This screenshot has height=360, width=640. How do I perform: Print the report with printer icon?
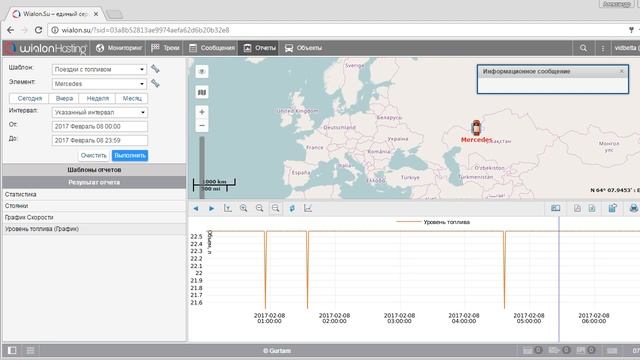pos(633,208)
